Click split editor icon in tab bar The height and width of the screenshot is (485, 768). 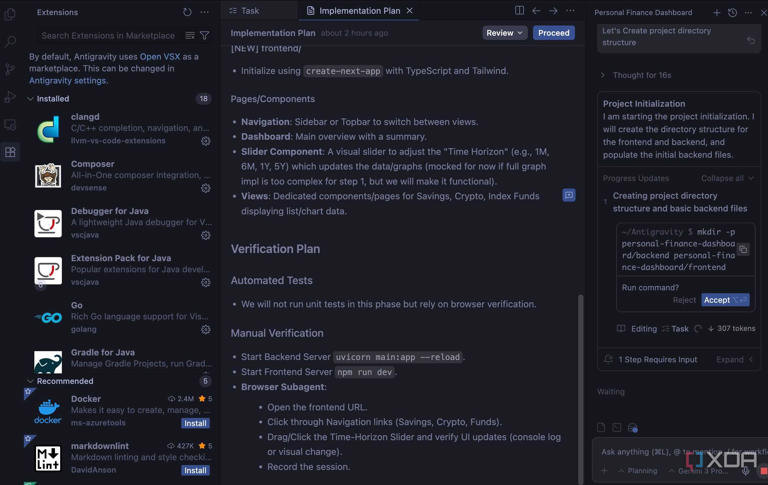pyautogui.click(x=519, y=11)
